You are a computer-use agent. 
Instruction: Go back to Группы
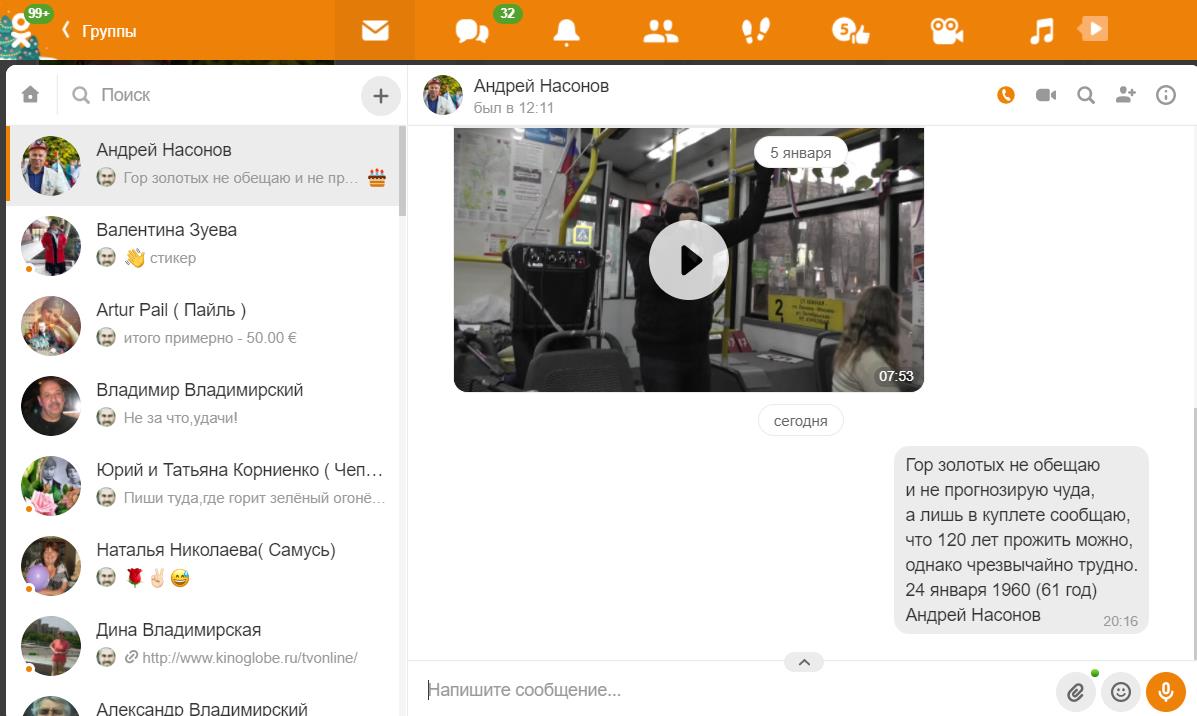coord(99,31)
